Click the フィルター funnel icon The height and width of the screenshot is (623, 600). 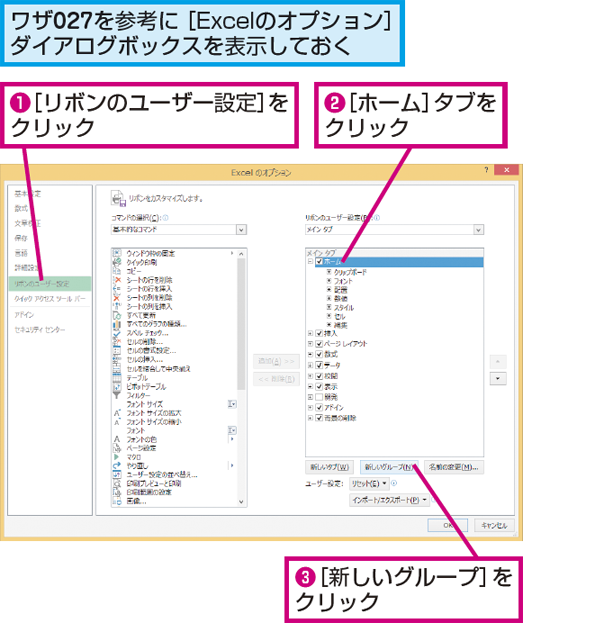(117, 395)
